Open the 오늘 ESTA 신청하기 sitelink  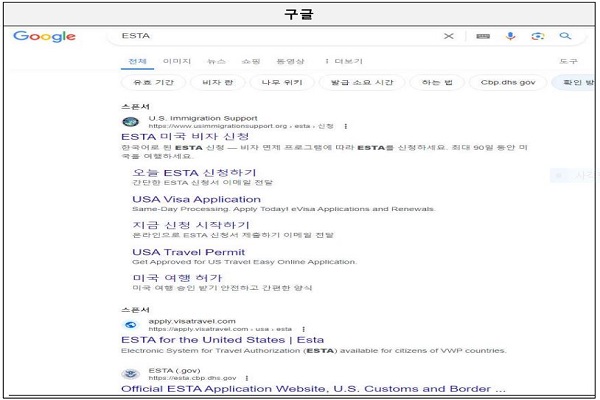point(194,173)
